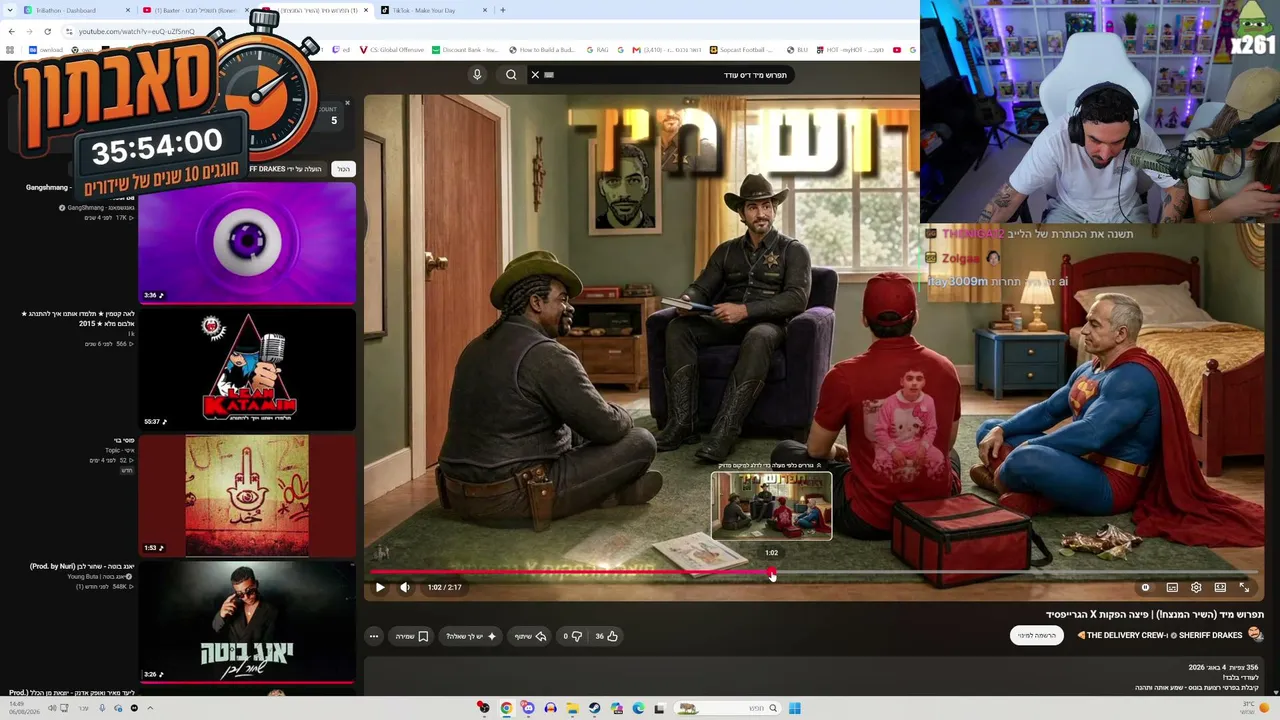Switch to theater mode
Viewport: 1280px width, 720px height.
tap(1220, 587)
